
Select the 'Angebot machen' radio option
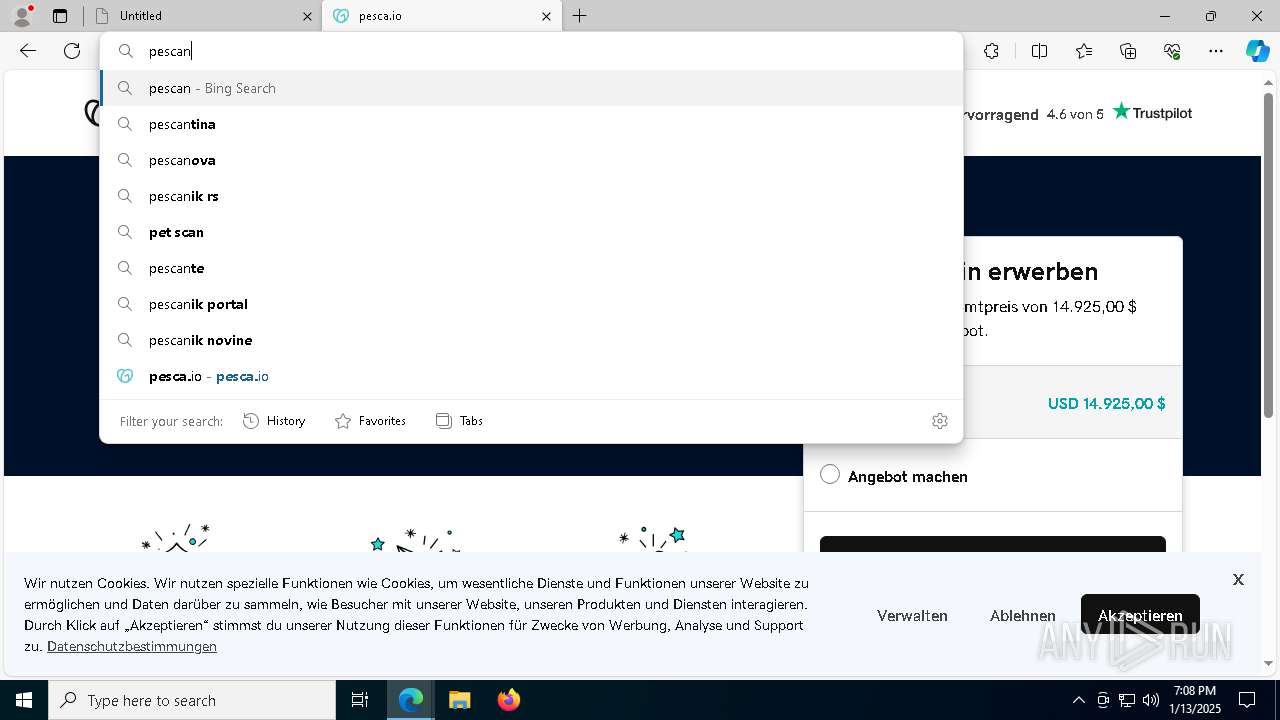[x=830, y=475]
